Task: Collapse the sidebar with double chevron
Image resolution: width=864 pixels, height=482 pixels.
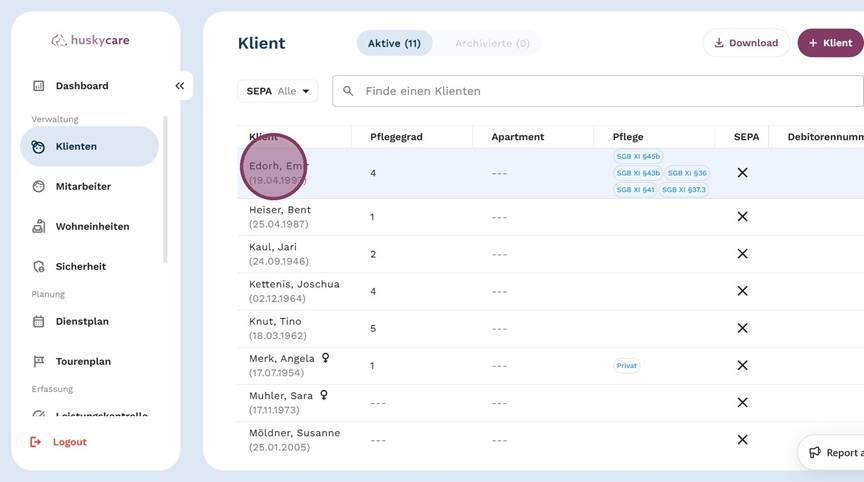Action: tap(180, 86)
